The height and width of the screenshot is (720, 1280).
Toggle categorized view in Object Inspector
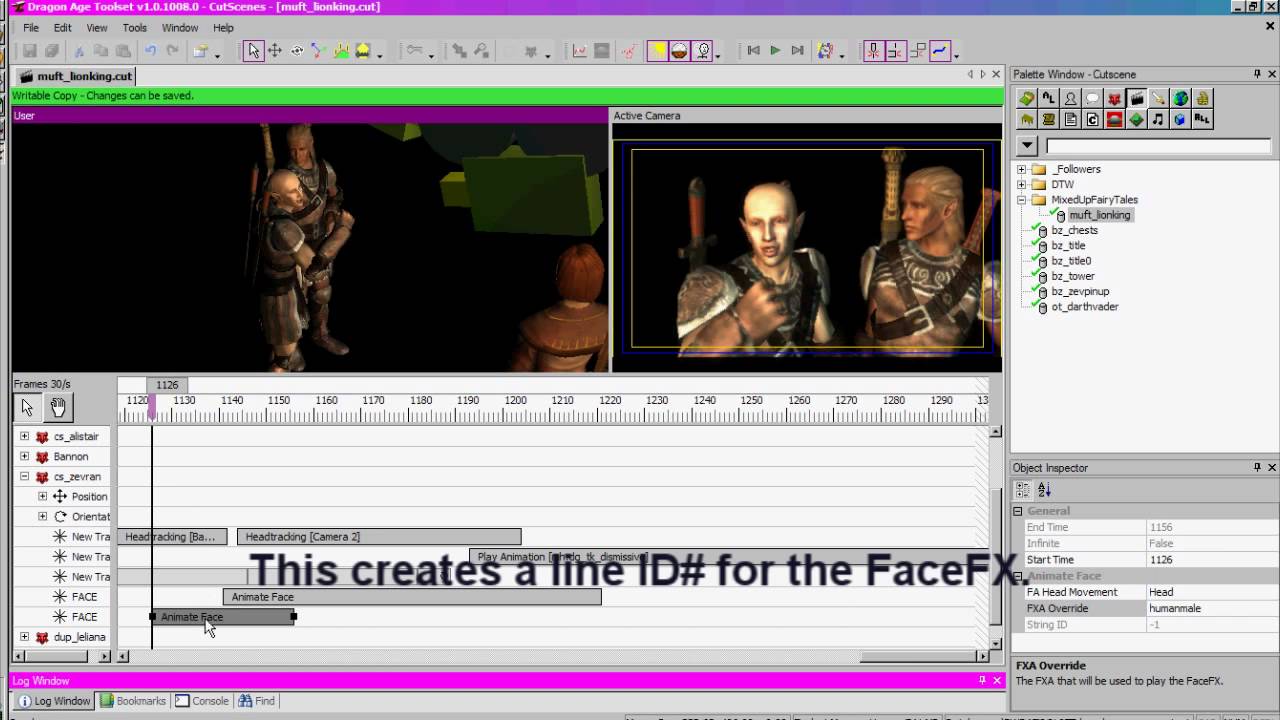coord(1023,490)
